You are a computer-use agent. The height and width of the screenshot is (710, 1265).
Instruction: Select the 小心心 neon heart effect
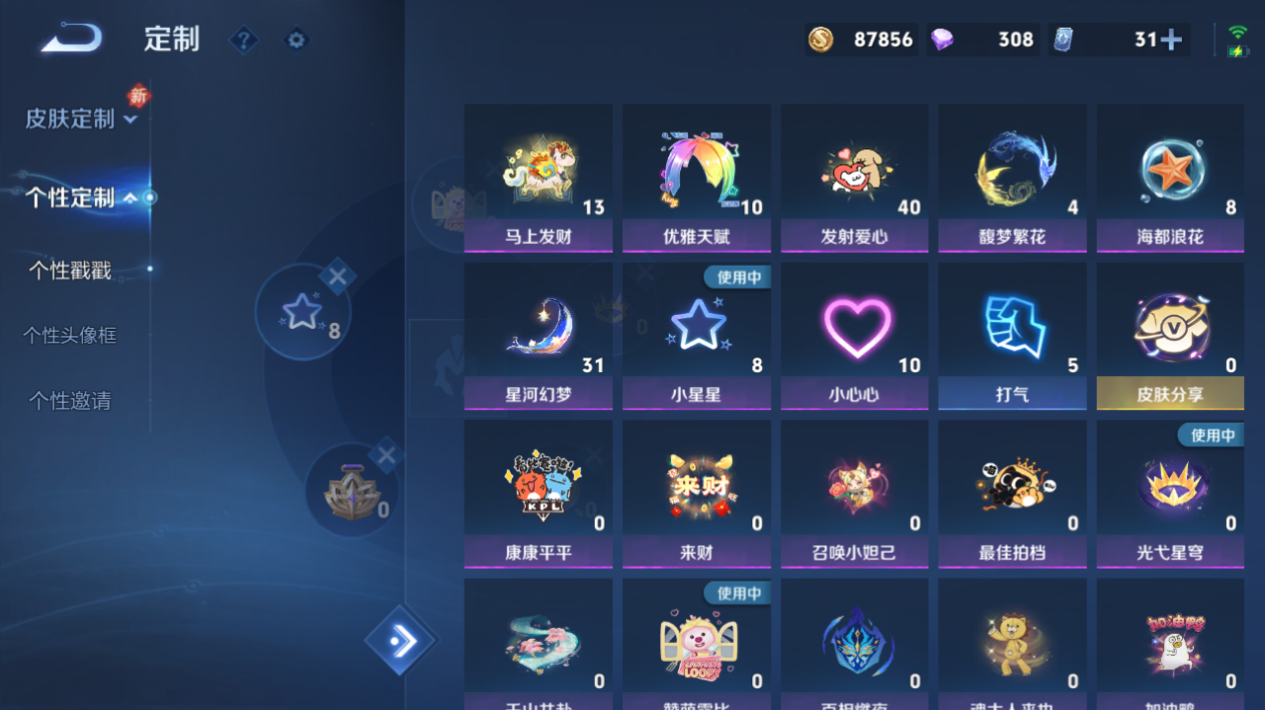(x=854, y=336)
